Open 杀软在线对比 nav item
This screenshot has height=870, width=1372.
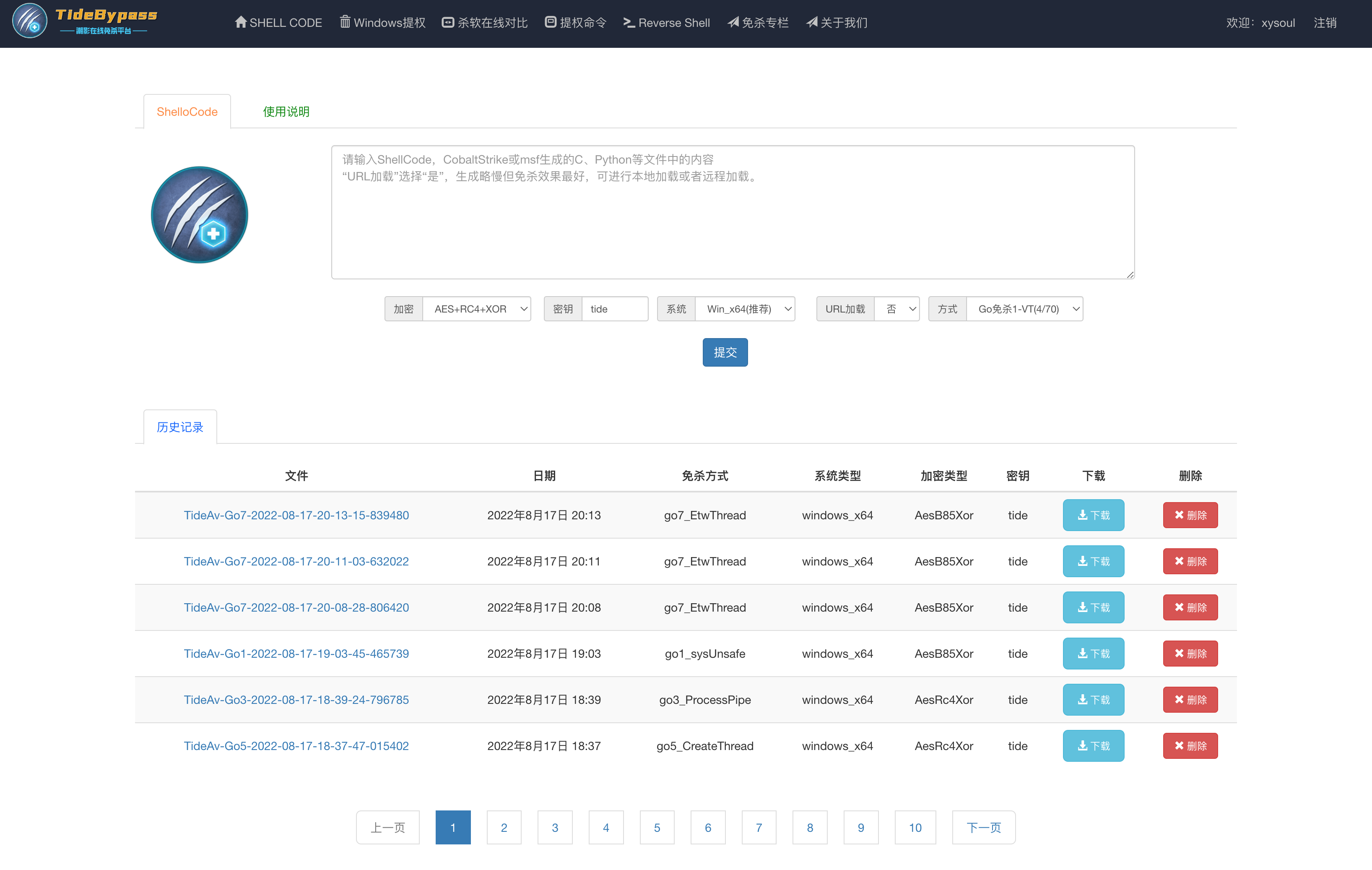[485, 23]
